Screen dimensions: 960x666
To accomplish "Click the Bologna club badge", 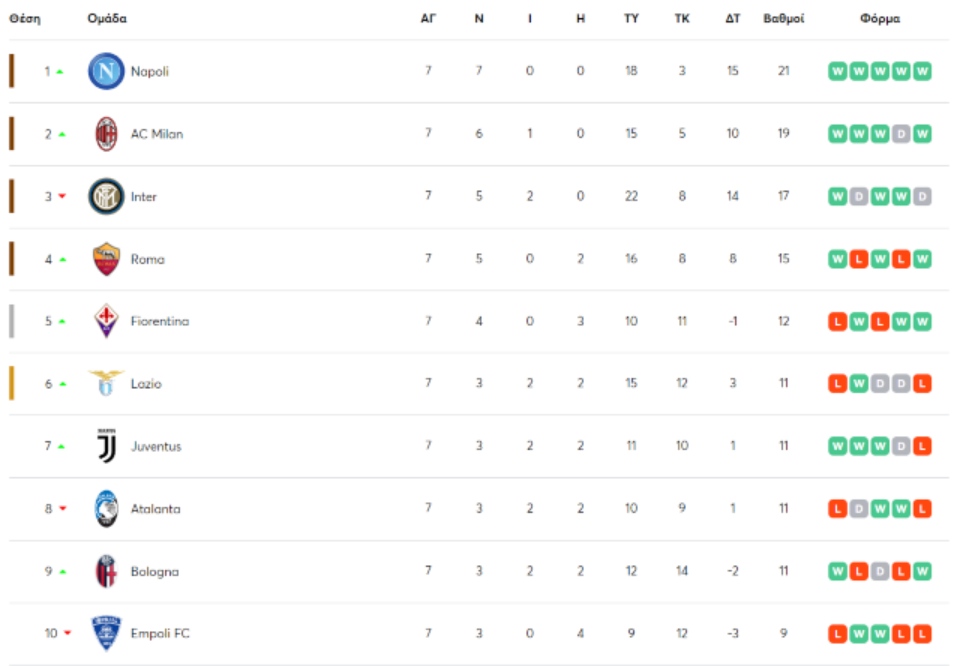I will 106,571.
